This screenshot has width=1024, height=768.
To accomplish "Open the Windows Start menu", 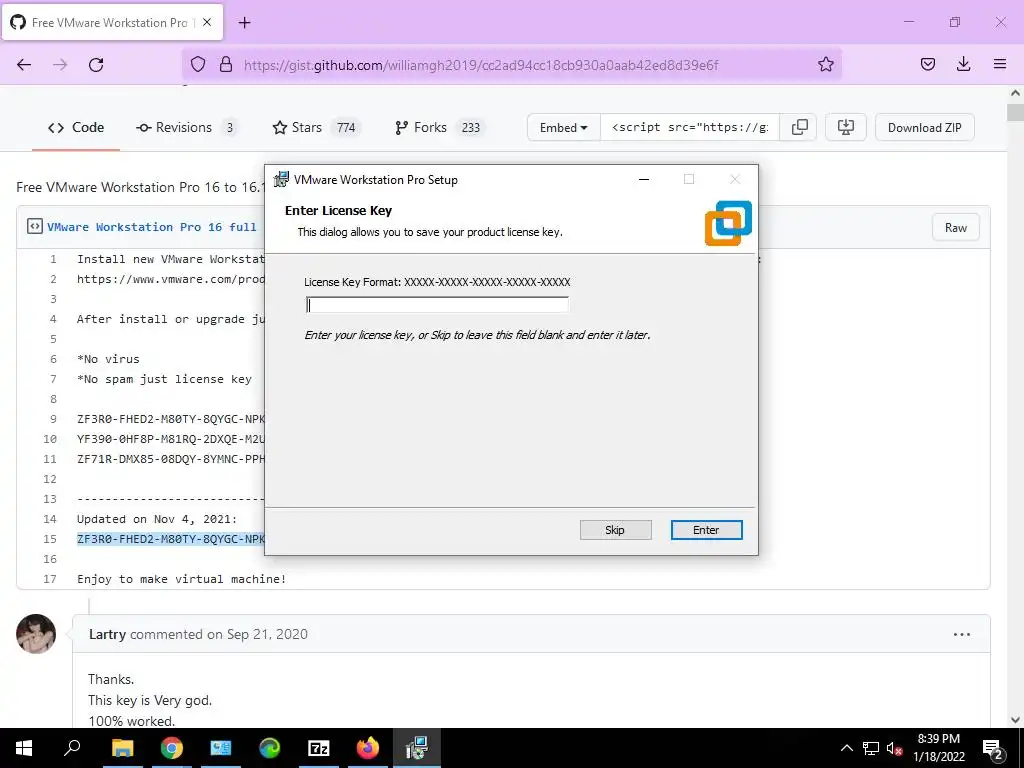I will click(24, 748).
